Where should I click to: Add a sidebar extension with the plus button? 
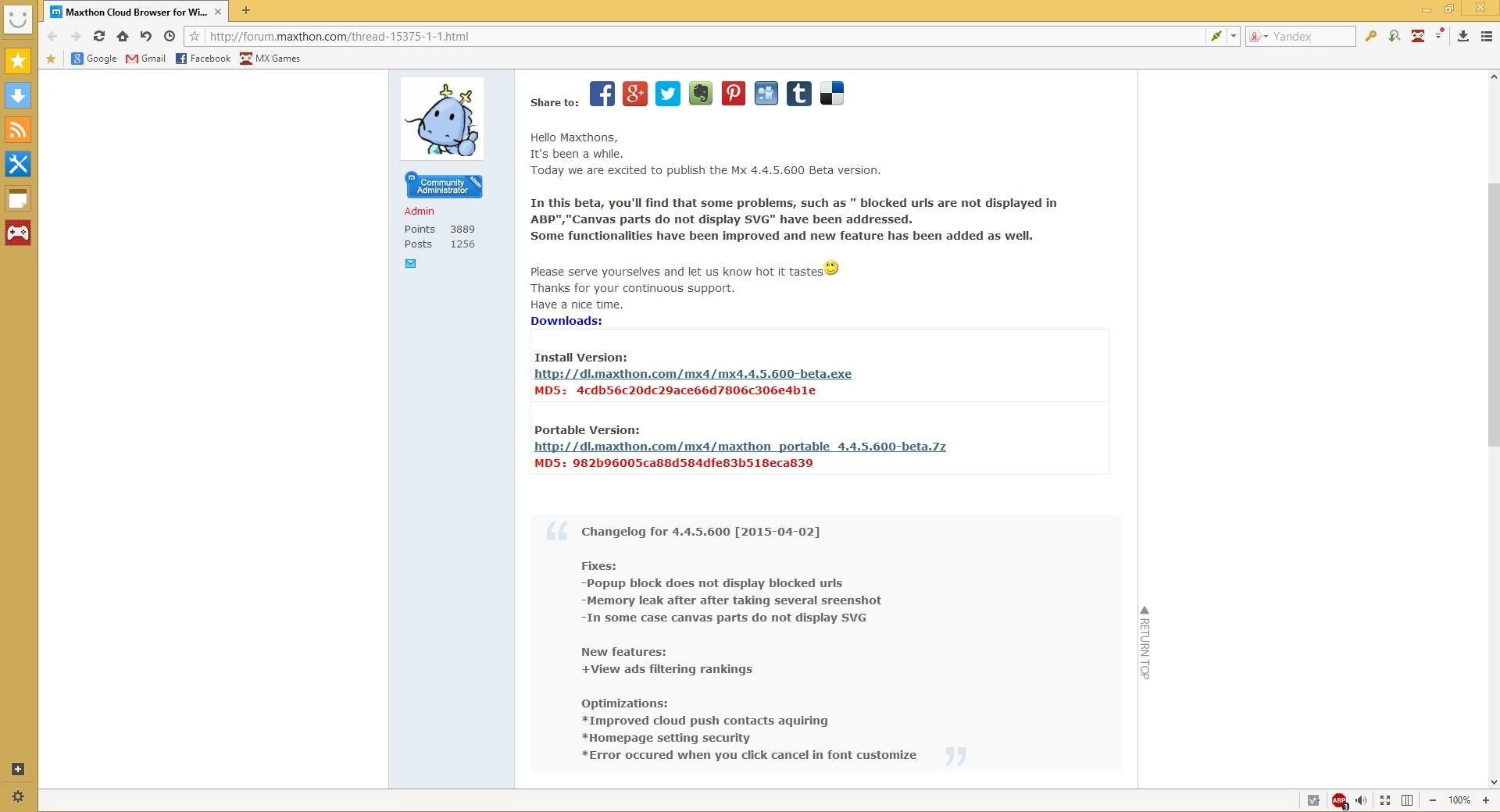pos(18,769)
